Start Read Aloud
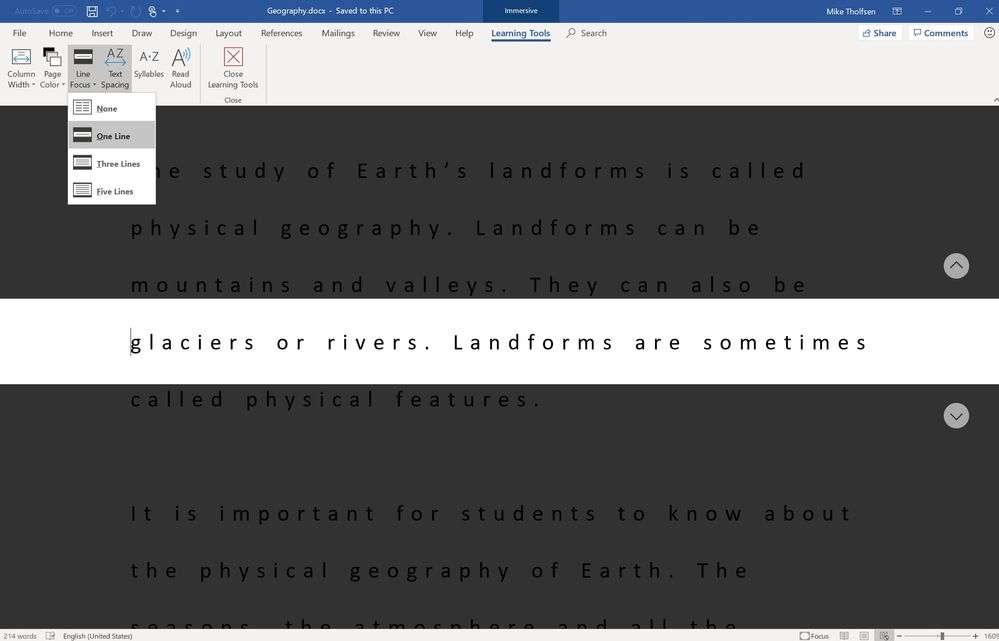 pyautogui.click(x=180, y=68)
